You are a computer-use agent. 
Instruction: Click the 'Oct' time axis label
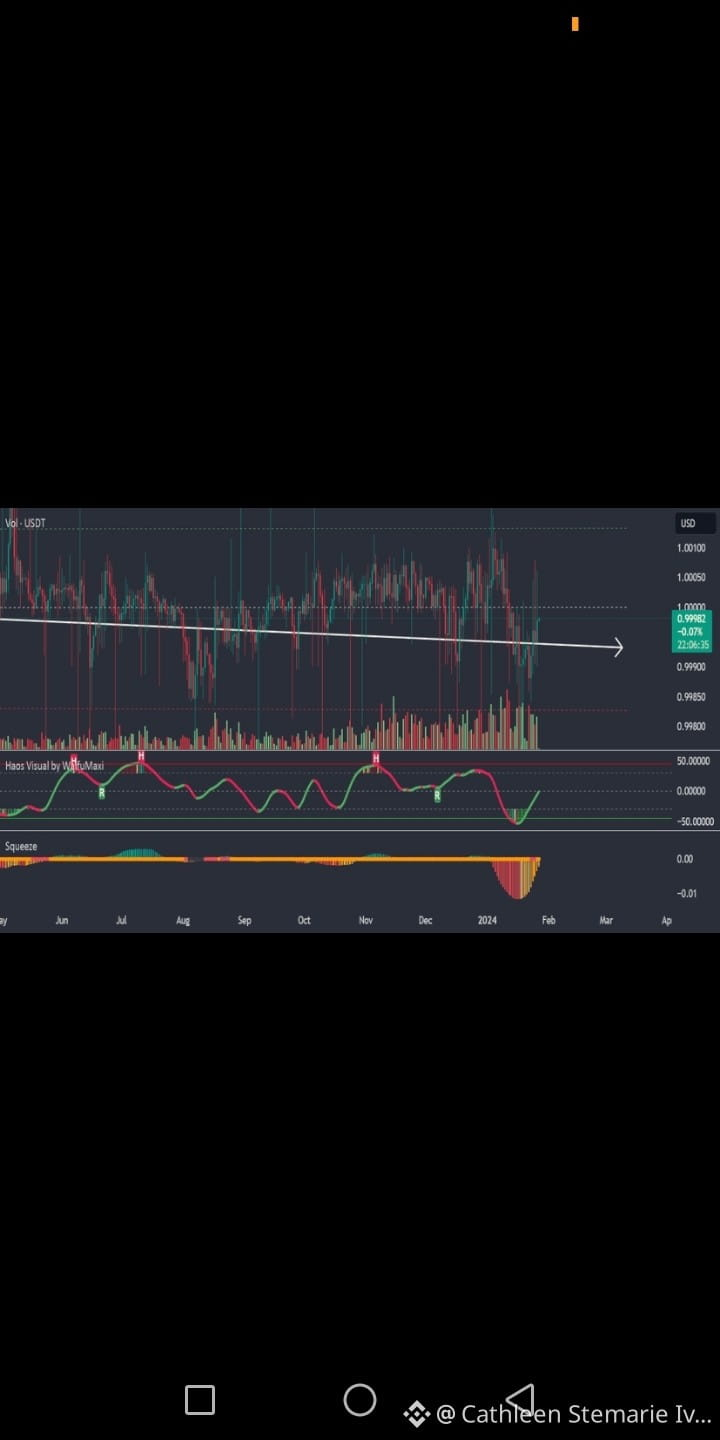(x=304, y=920)
